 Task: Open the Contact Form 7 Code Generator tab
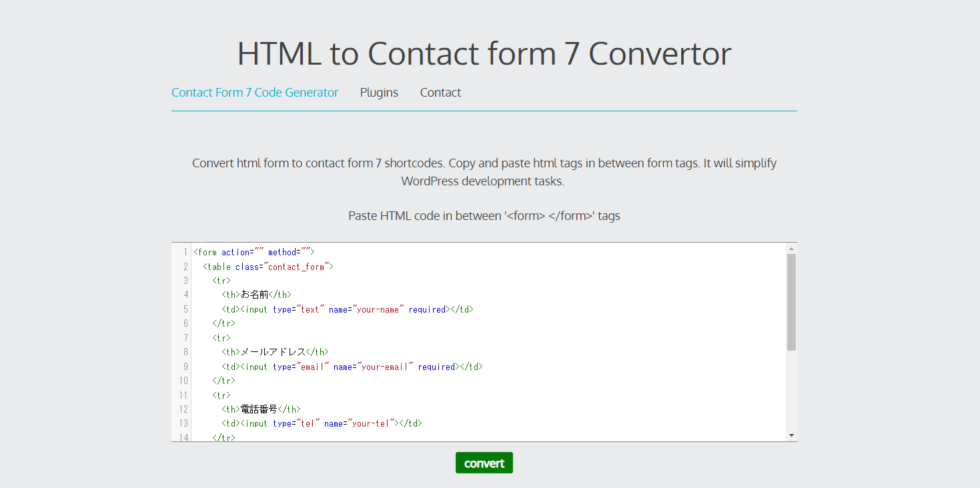254,92
